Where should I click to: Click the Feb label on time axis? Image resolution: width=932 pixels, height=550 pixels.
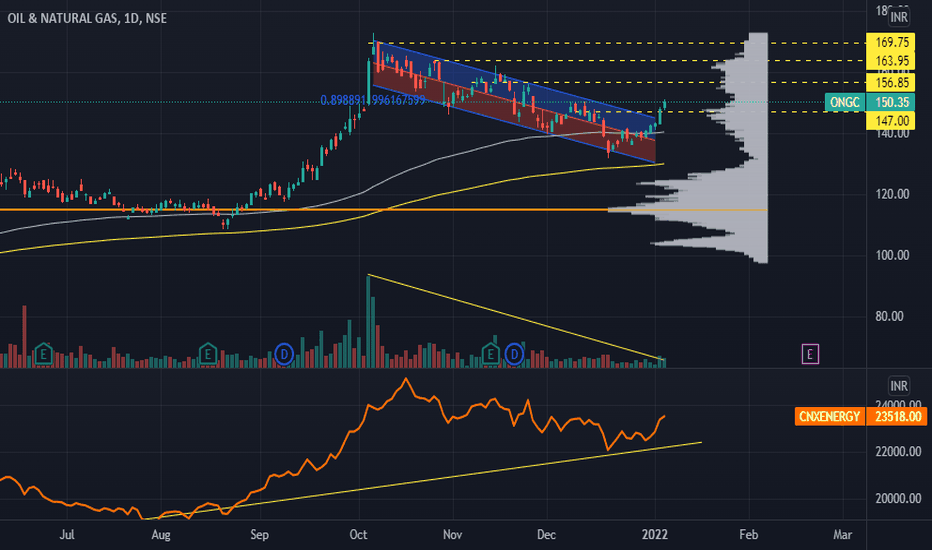click(x=749, y=535)
